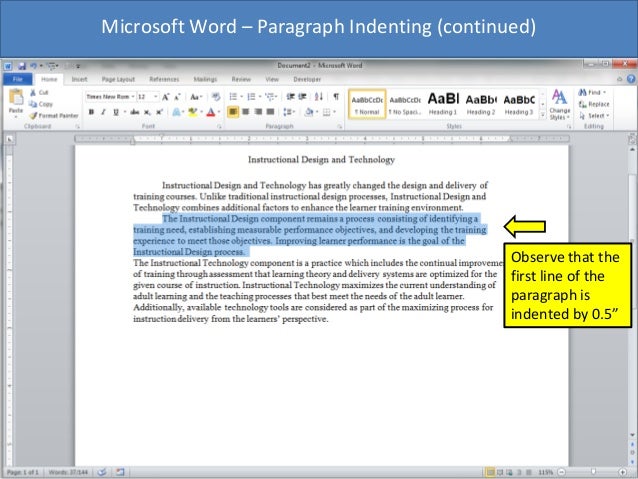
Task: Toggle Align Text Left
Action: 233,112
